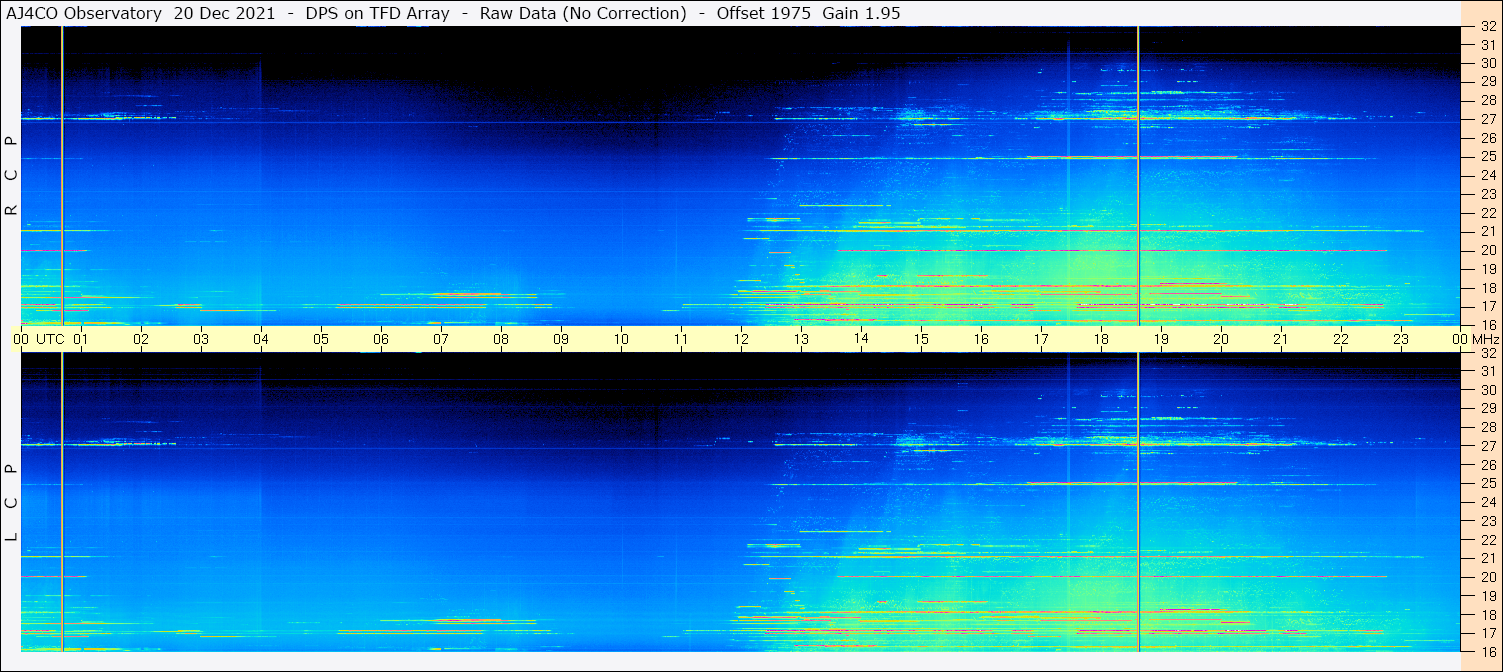Screen dimensions: 1503x672
Task: Click the 21 MHz label of LCP panel
Action: pyautogui.click(x=1488, y=558)
